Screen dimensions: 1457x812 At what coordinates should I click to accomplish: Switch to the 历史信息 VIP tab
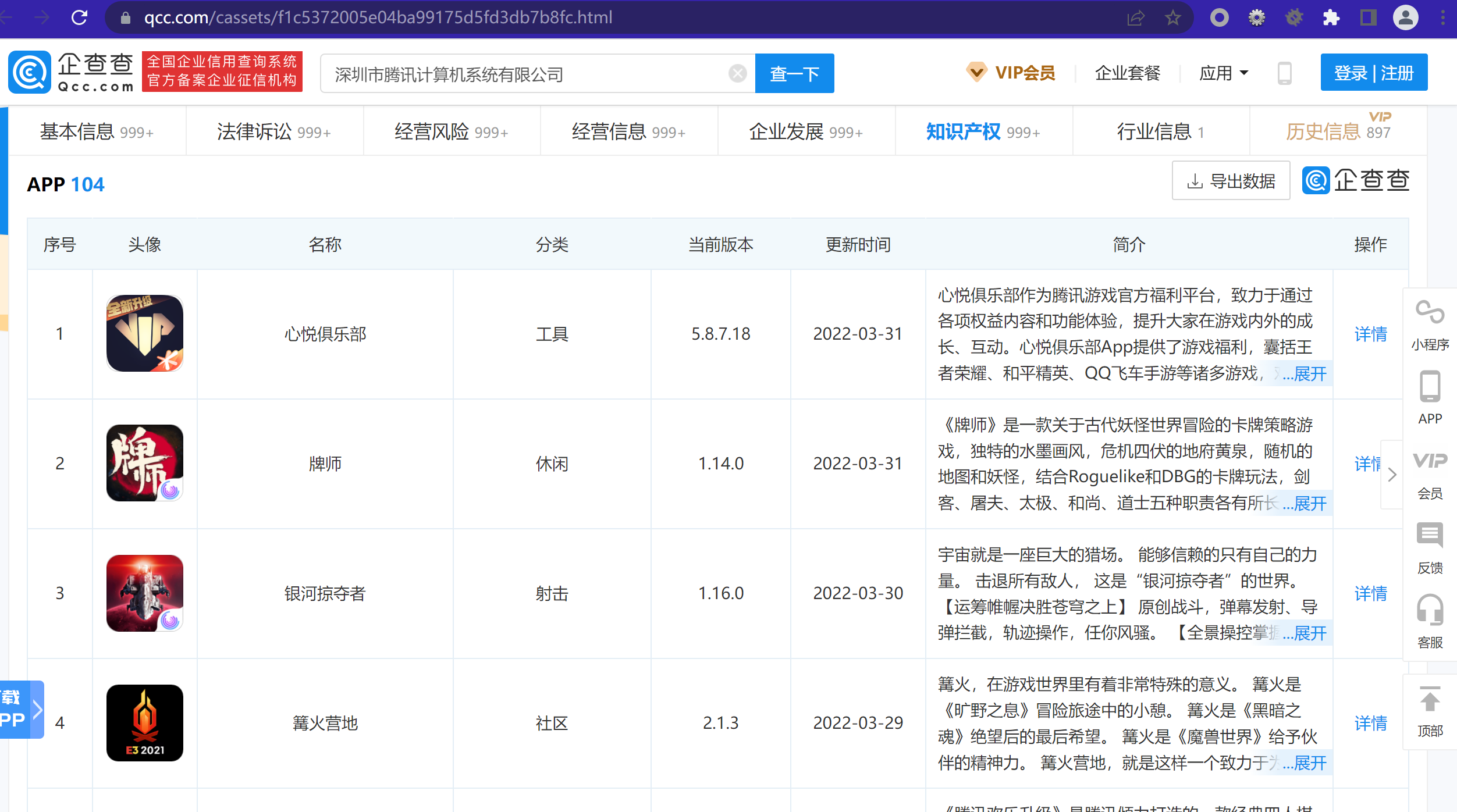(x=1338, y=130)
